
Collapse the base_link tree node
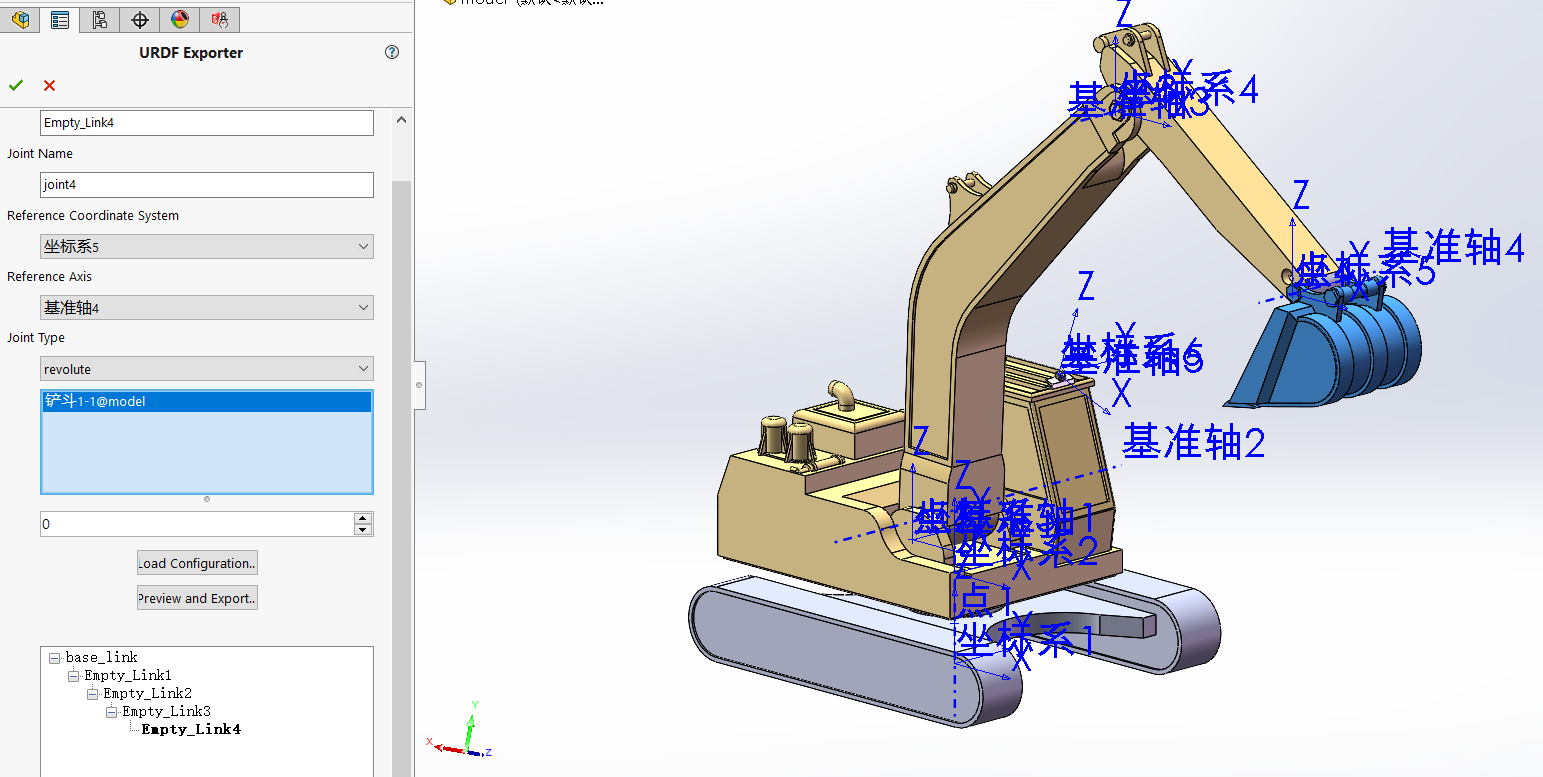[x=54, y=658]
